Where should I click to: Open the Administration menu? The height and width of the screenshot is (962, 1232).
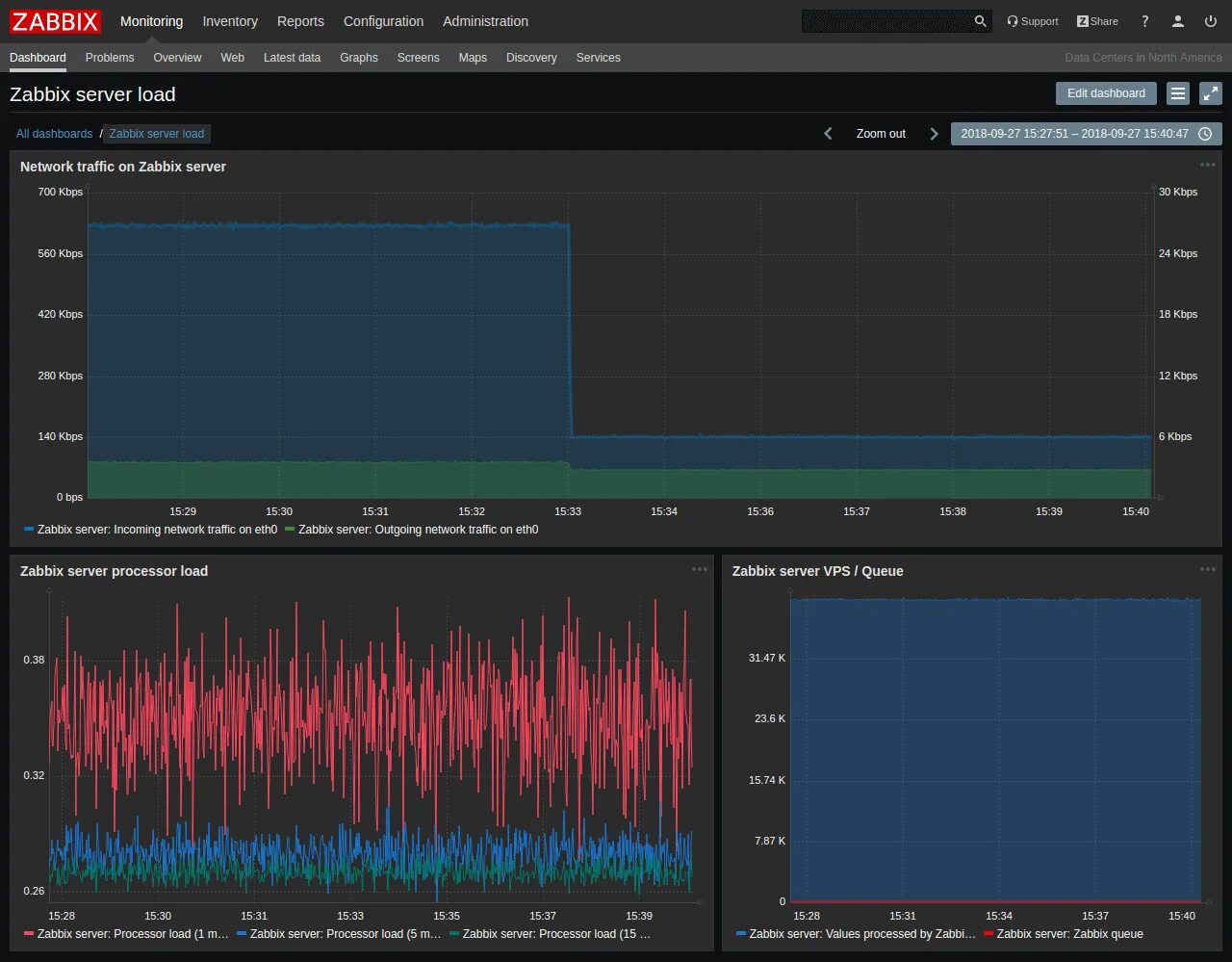pyautogui.click(x=485, y=21)
